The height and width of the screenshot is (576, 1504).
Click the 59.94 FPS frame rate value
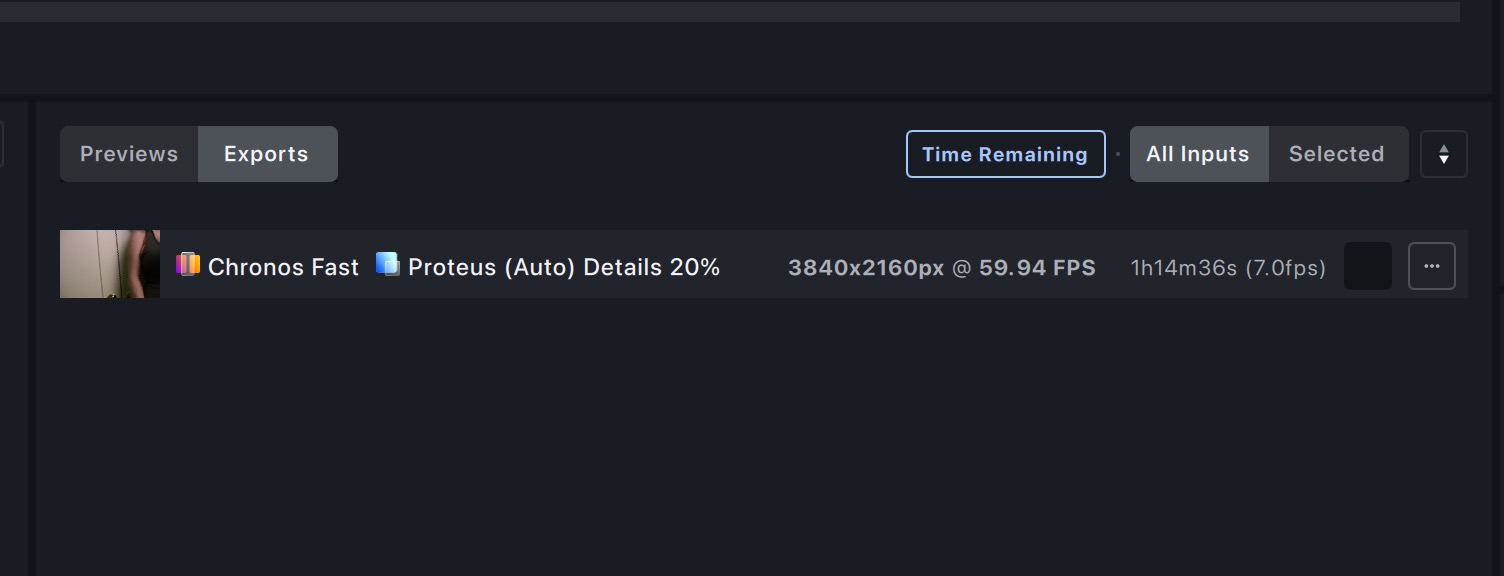(x=1037, y=268)
